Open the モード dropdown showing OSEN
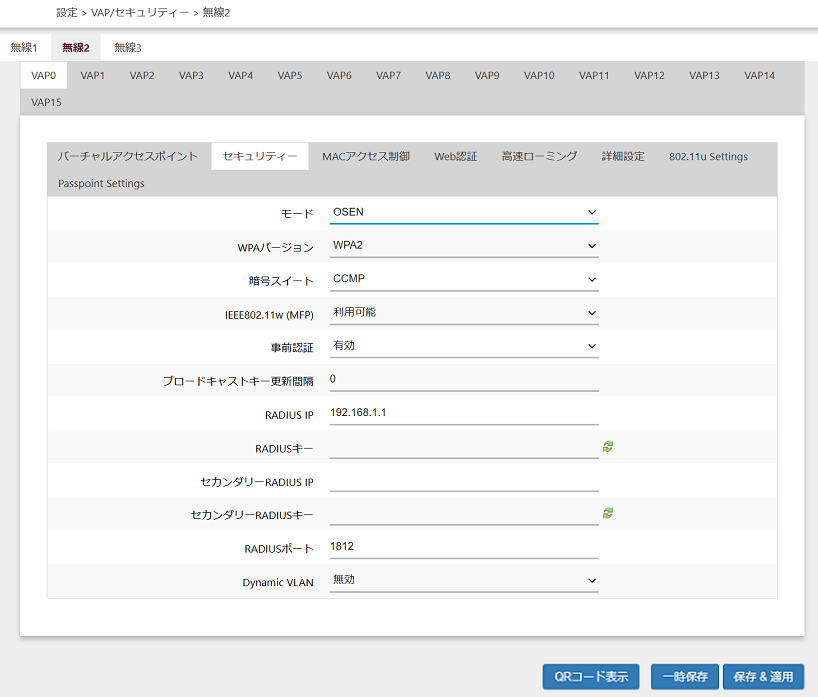Image resolution: width=818 pixels, height=697 pixels. (x=463, y=212)
